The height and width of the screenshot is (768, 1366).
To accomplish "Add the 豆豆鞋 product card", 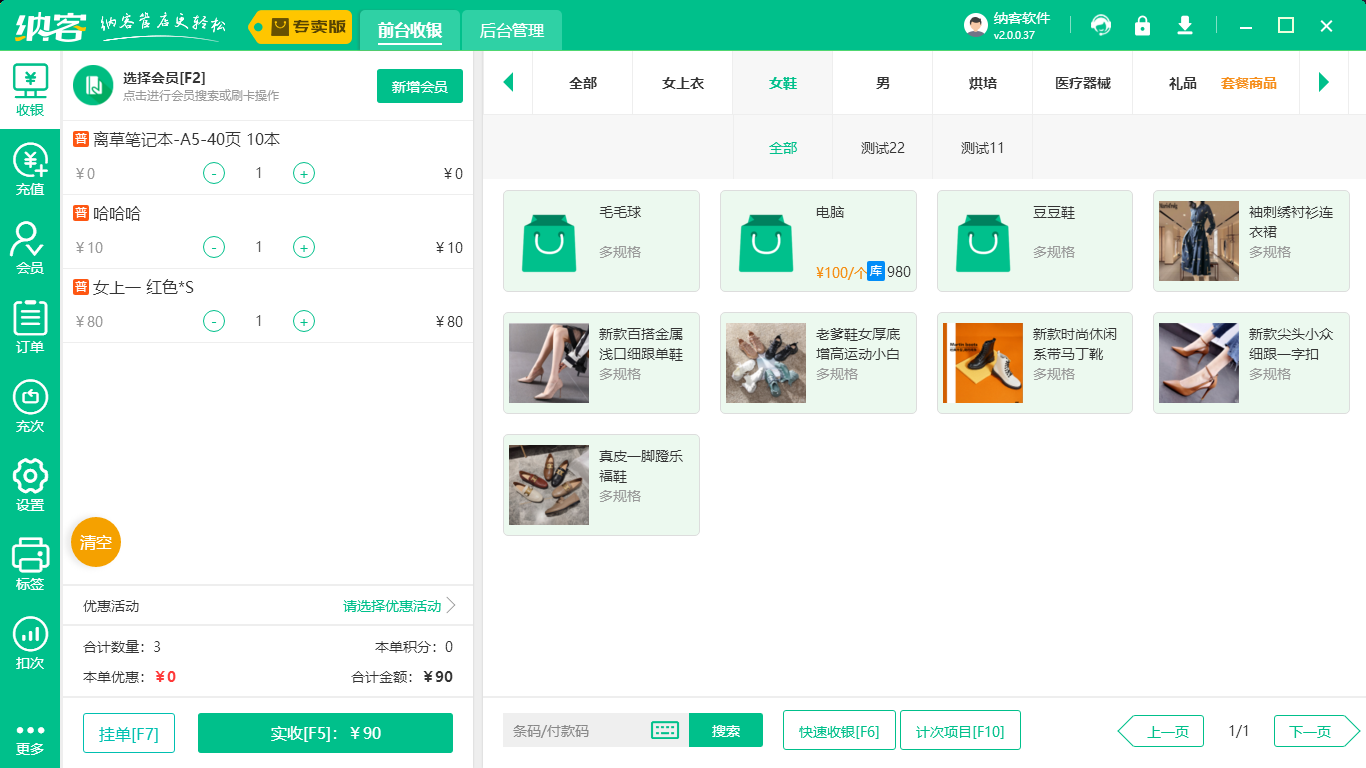I will 1035,241.
